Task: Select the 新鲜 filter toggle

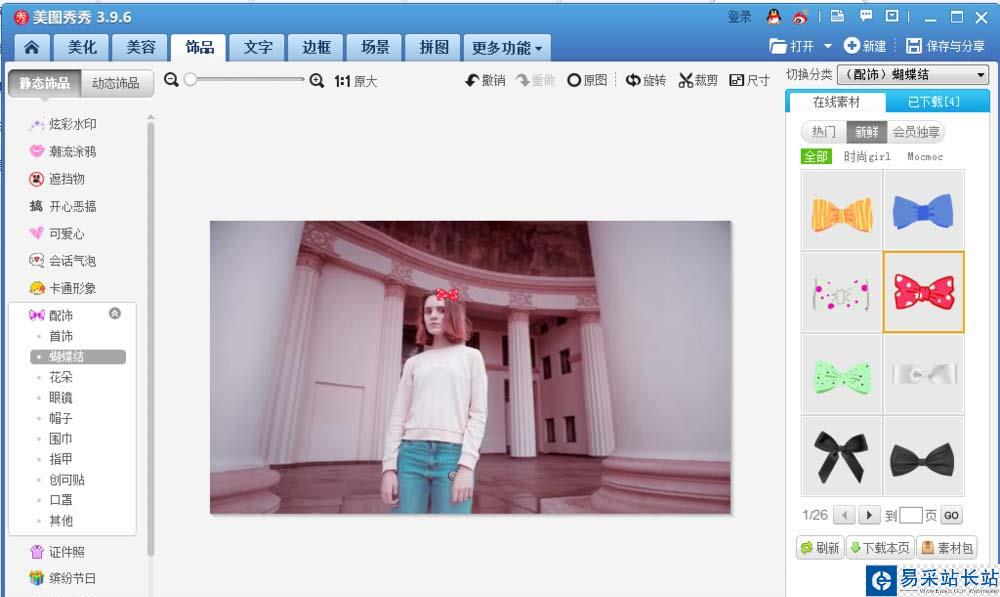Action: coord(866,132)
